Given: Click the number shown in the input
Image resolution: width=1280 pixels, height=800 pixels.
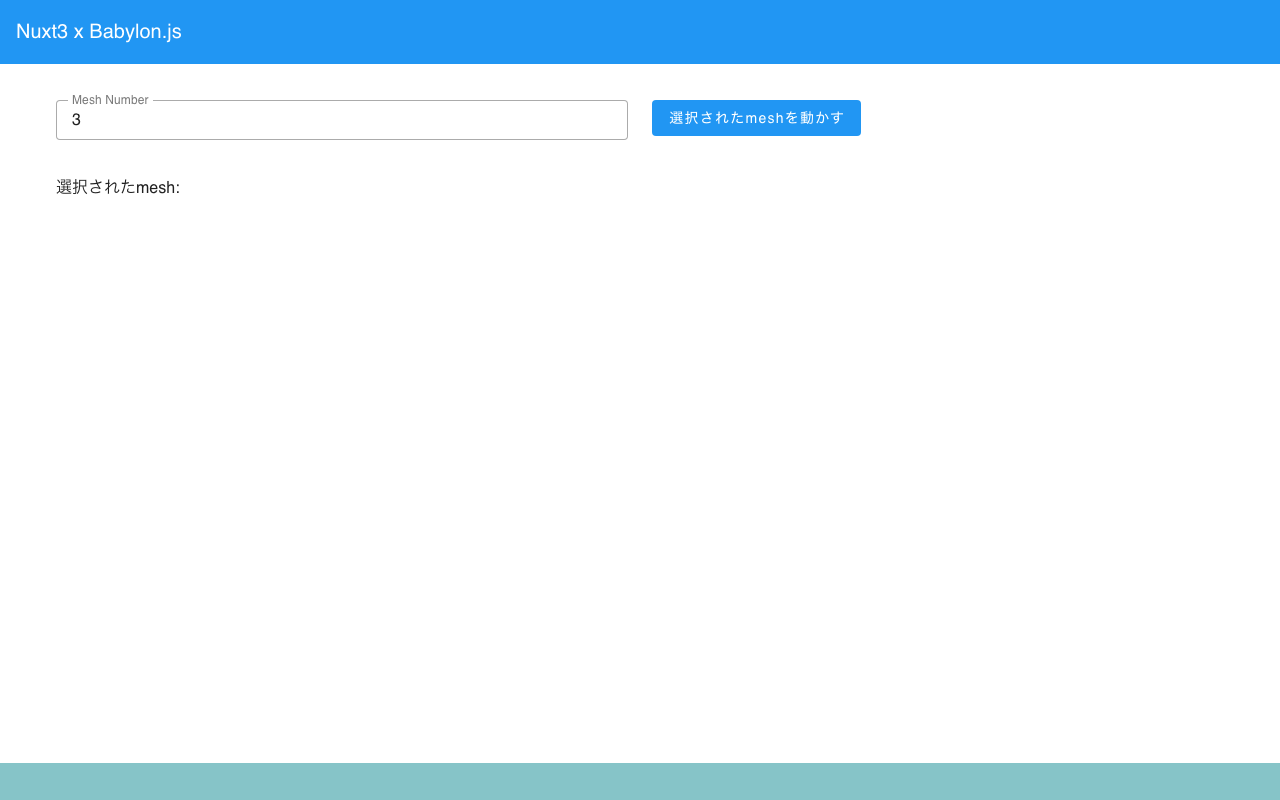Looking at the screenshot, I should pos(77,119).
